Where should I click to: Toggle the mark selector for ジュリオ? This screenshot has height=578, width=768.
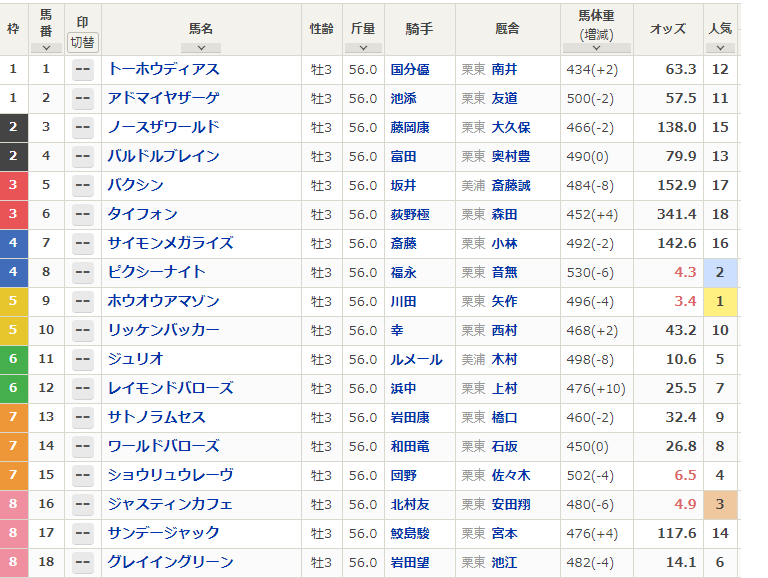(x=83, y=360)
